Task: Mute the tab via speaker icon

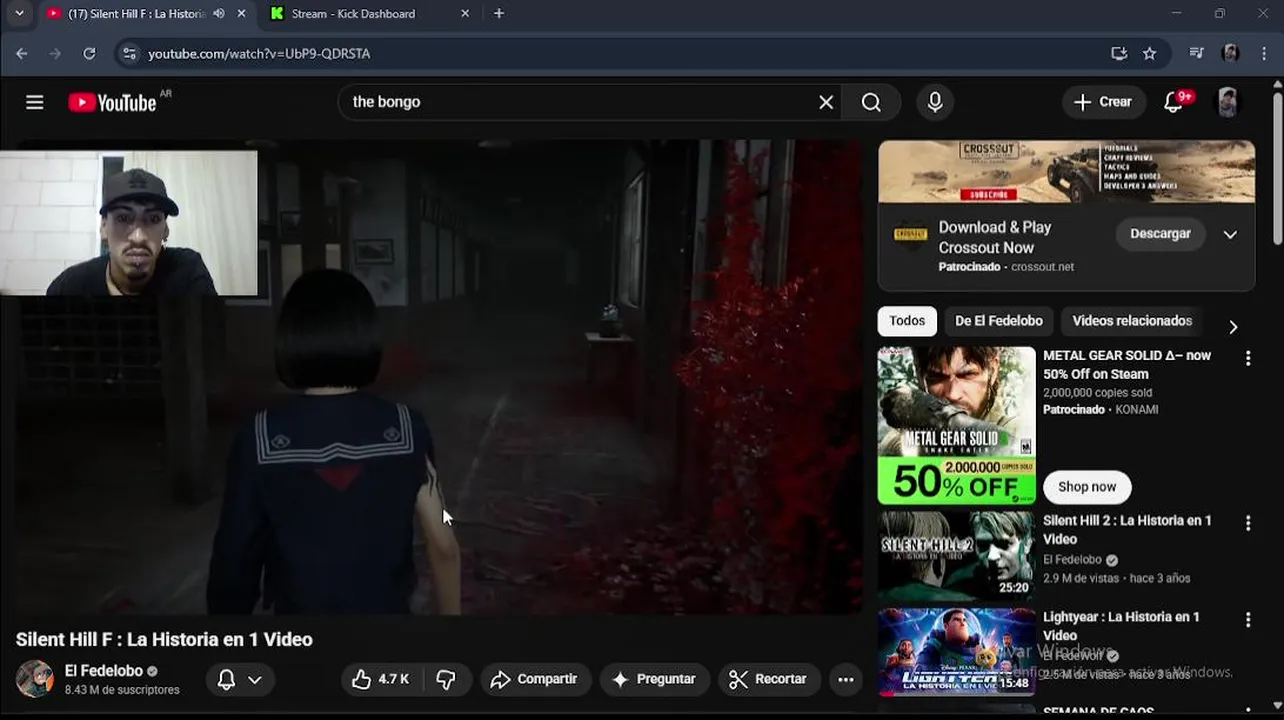Action: tap(219, 14)
